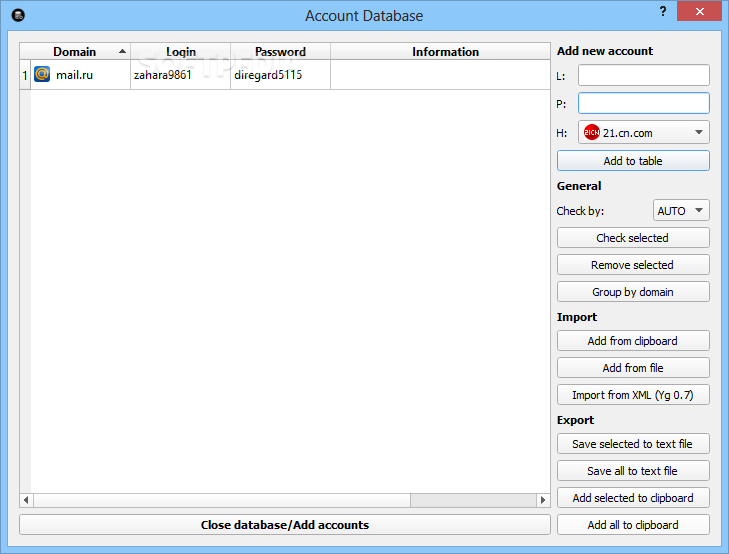This screenshot has width=729, height=554.
Task: Select the diregard5115 password cell
Action: pos(280,74)
